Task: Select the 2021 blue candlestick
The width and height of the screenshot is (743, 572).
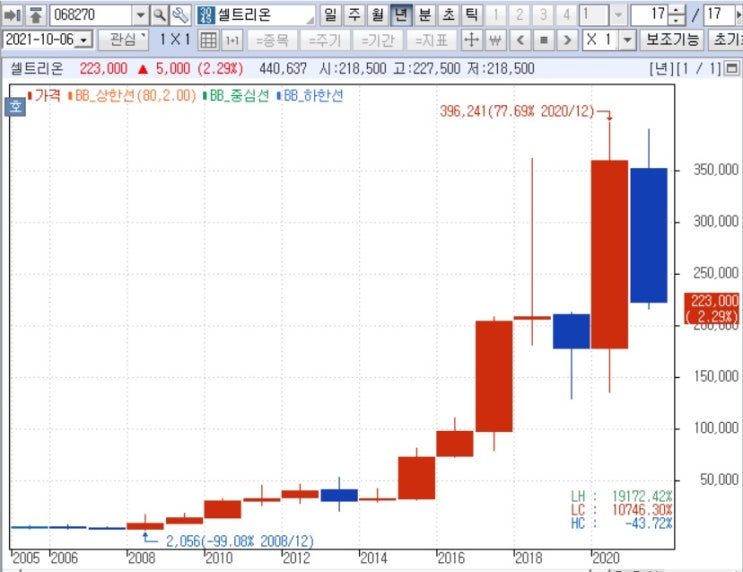Action: 649,235
